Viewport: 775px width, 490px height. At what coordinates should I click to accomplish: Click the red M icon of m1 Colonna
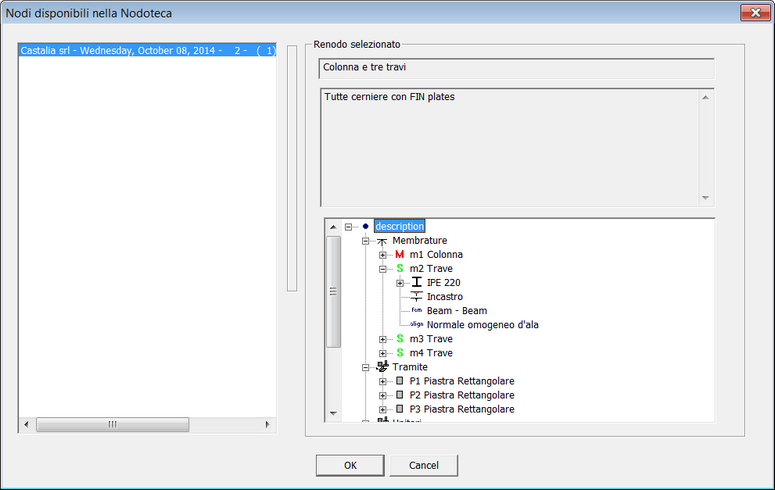(399, 255)
